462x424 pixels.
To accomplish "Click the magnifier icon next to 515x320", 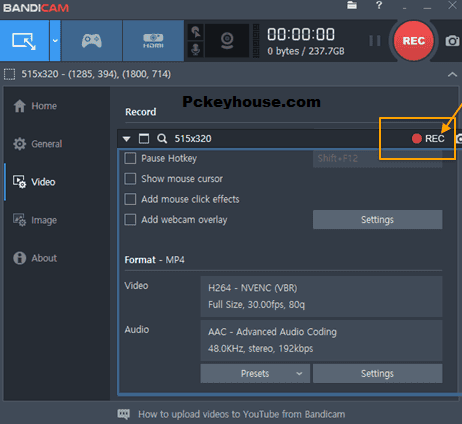I will coord(162,138).
